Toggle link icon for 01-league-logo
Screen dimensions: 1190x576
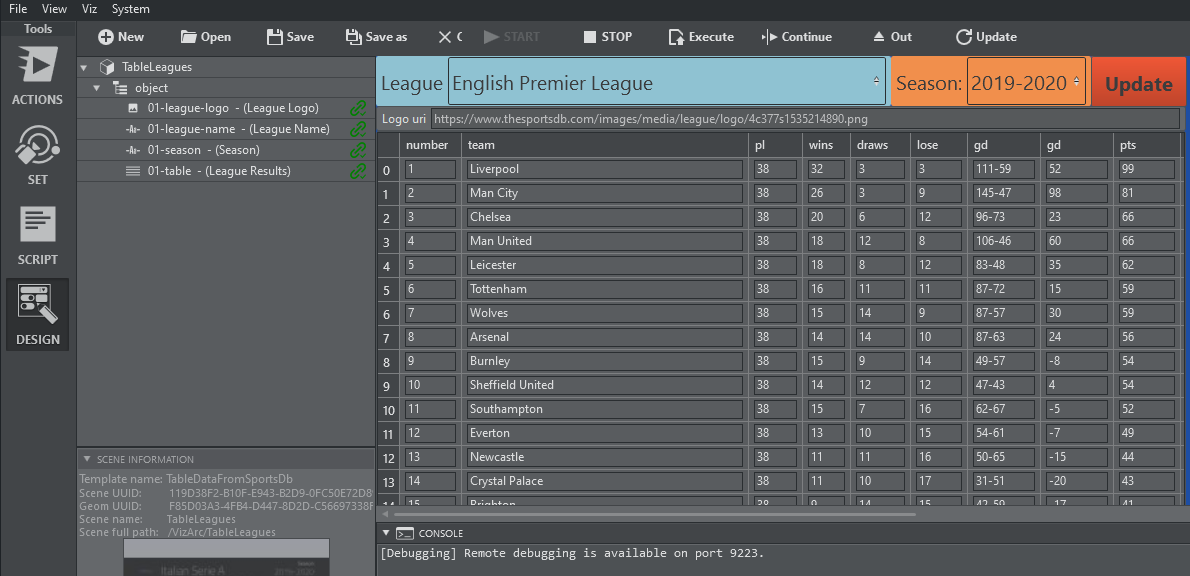357,108
